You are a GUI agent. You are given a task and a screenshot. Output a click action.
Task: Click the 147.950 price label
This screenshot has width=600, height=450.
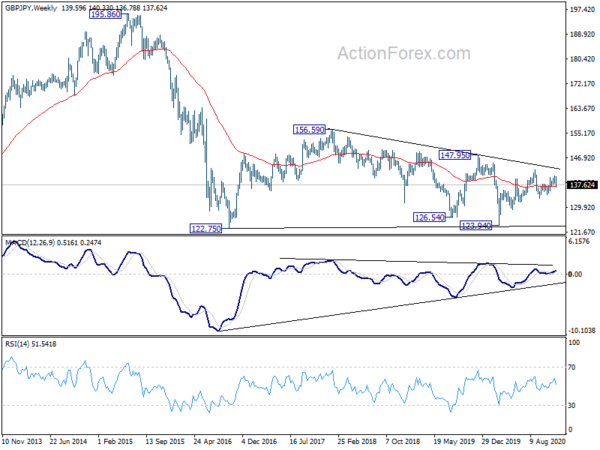[455, 155]
